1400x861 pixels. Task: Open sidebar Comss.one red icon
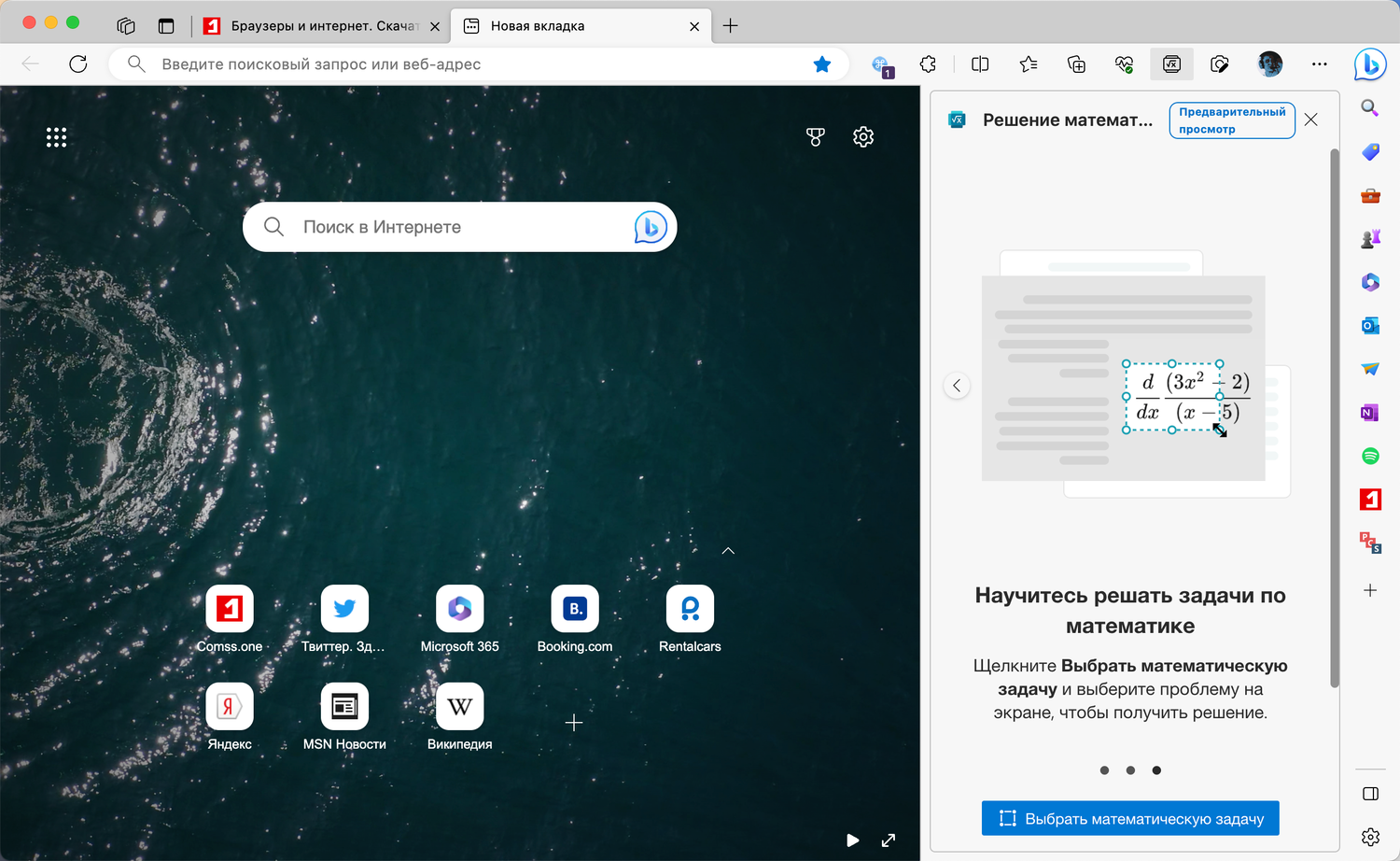click(x=1370, y=499)
